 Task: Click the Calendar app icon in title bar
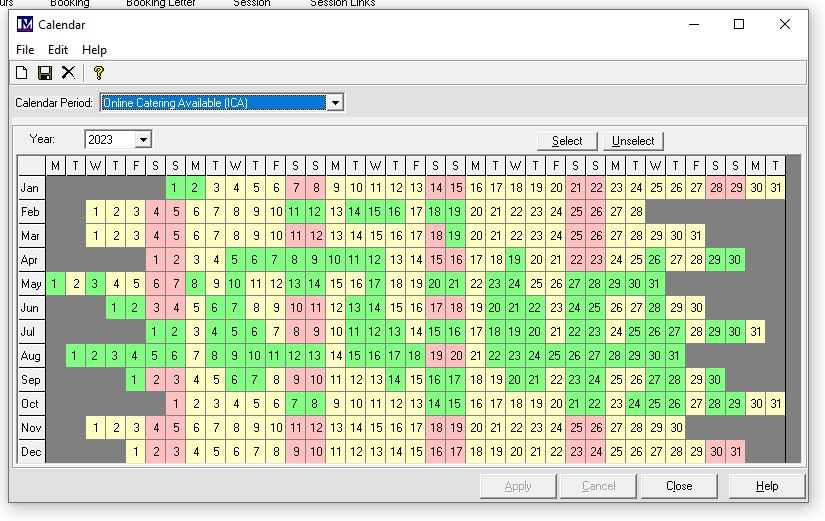[25, 24]
